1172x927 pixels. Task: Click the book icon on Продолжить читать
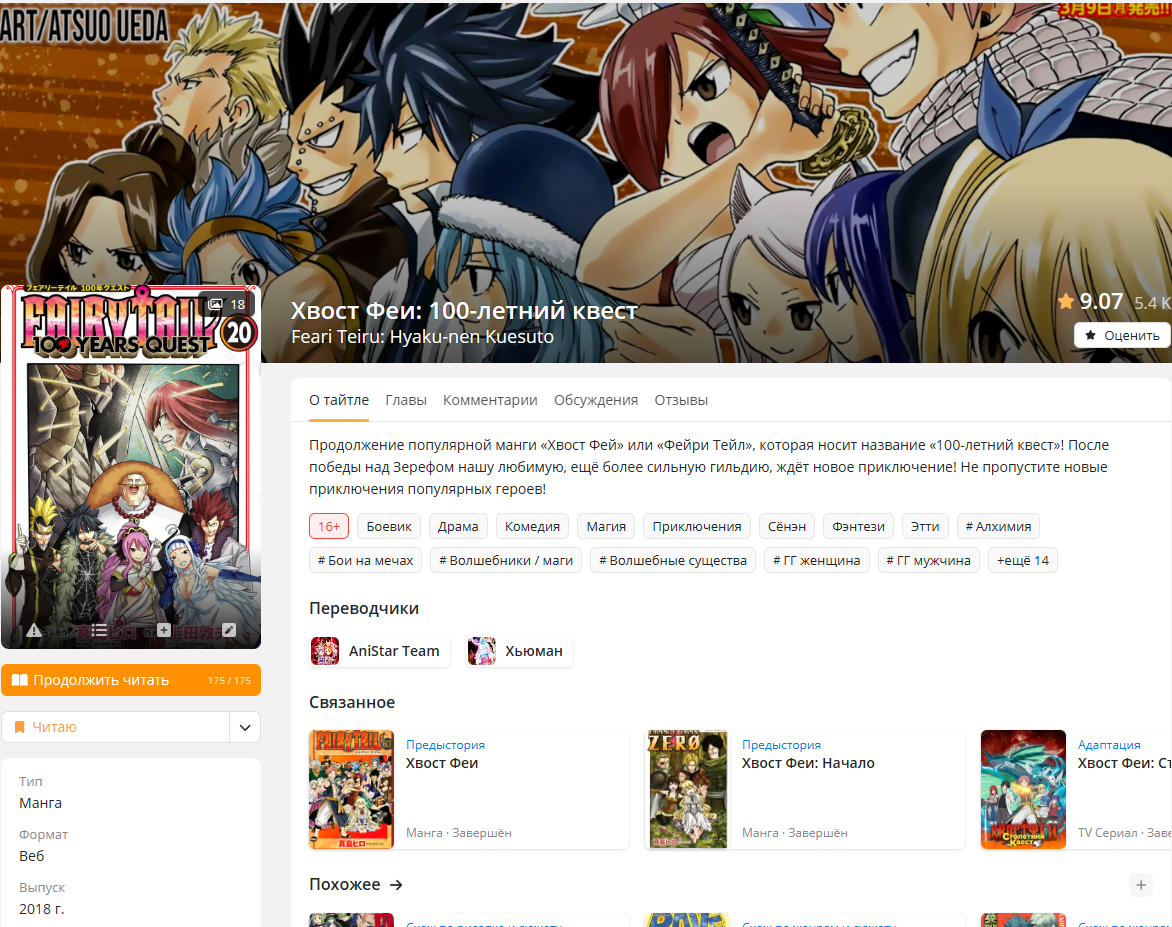click(x=20, y=680)
